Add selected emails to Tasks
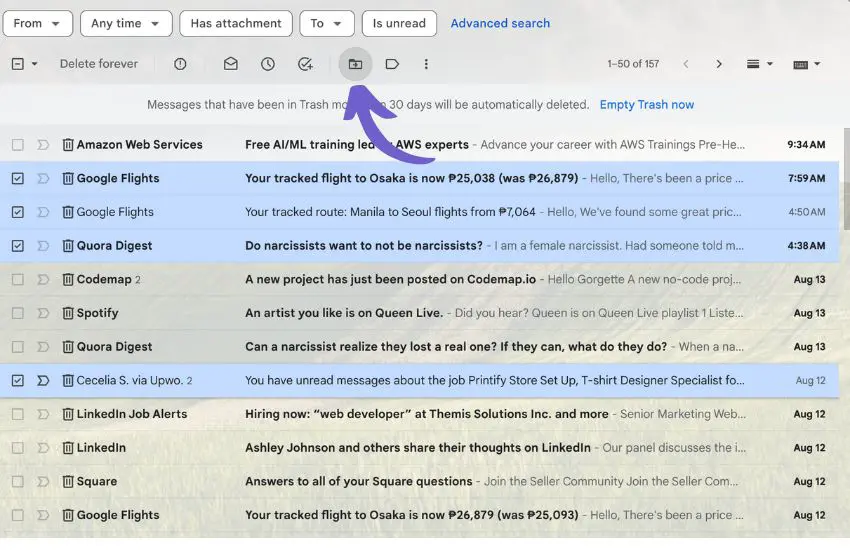Image resolution: width=850 pixels, height=550 pixels. (305, 64)
